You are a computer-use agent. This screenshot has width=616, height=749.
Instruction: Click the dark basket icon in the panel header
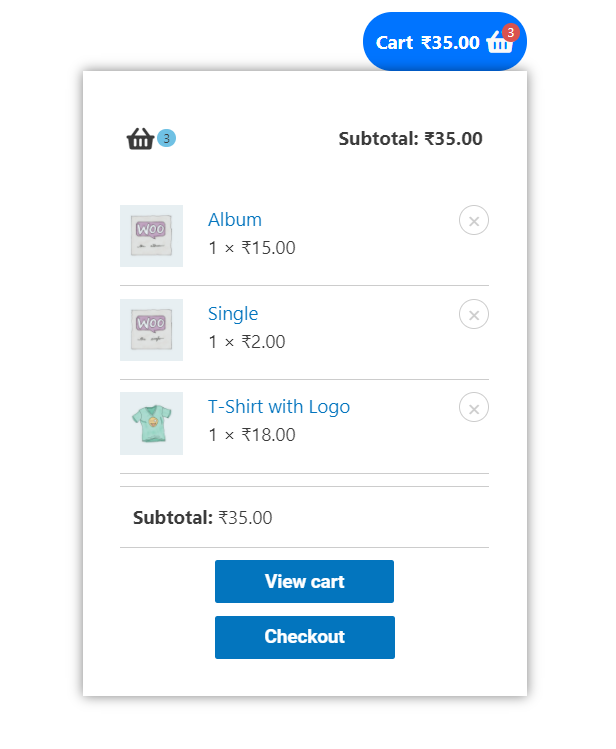tap(140, 139)
